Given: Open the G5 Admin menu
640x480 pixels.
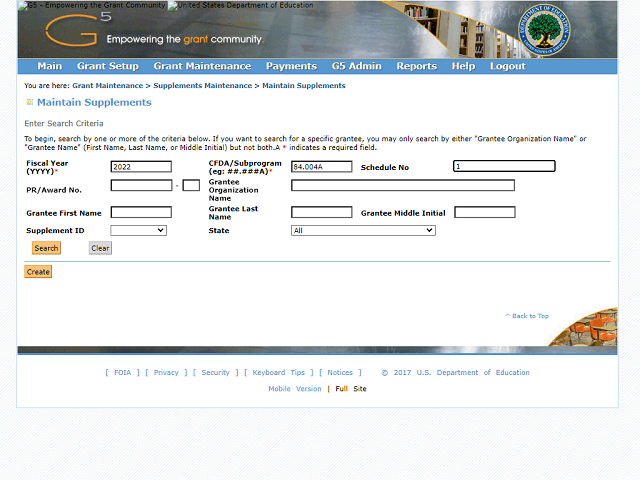Looking at the screenshot, I should (356, 66).
